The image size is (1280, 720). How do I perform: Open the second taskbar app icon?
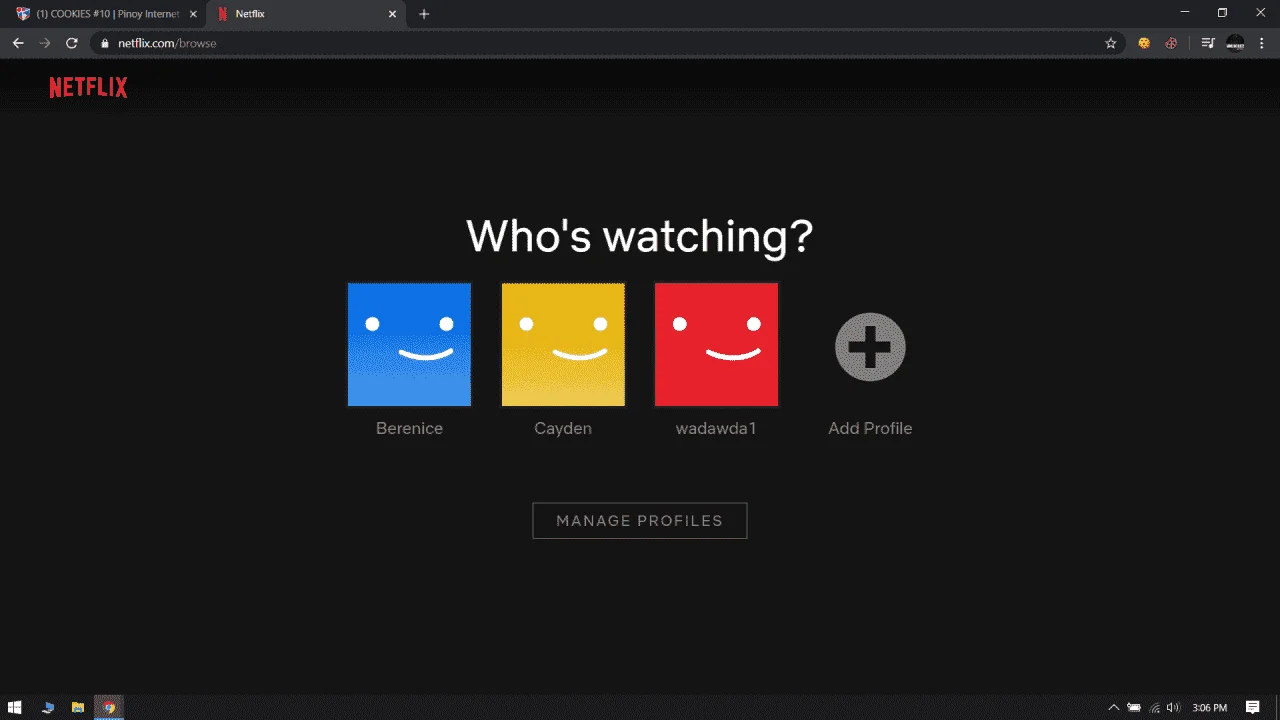tap(47, 708)
